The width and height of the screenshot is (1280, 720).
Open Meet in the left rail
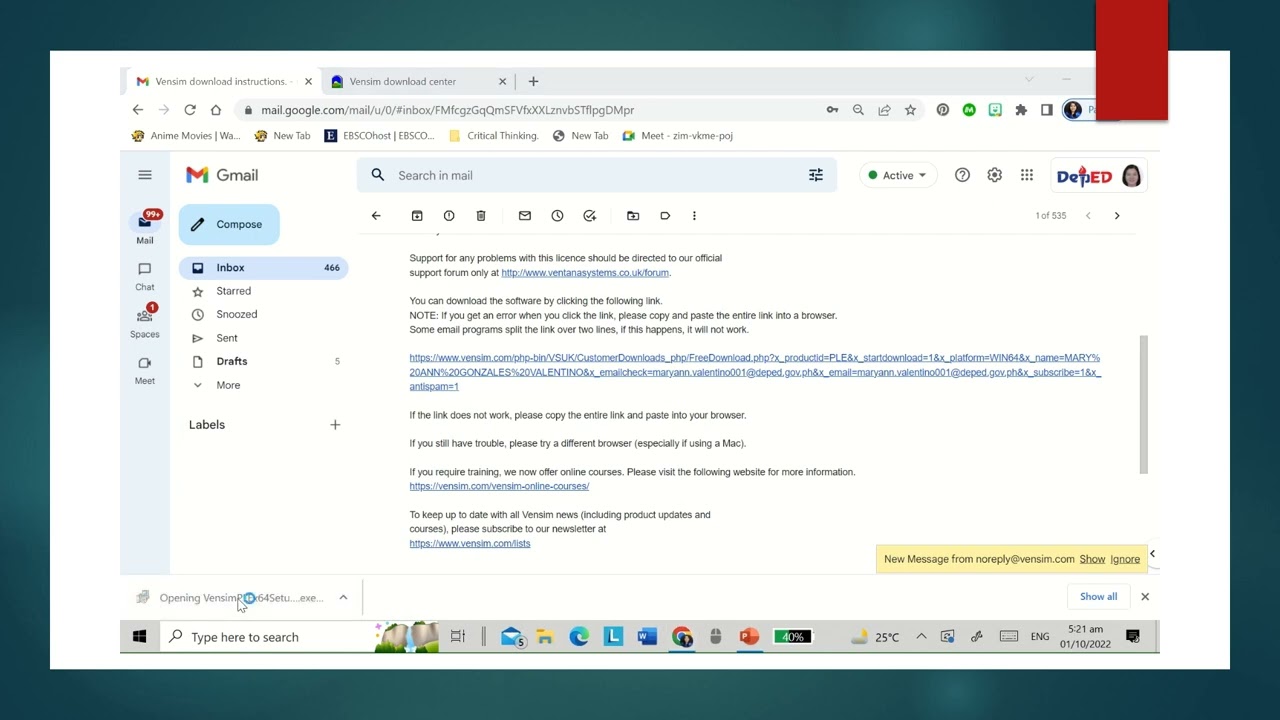point(145,370)
